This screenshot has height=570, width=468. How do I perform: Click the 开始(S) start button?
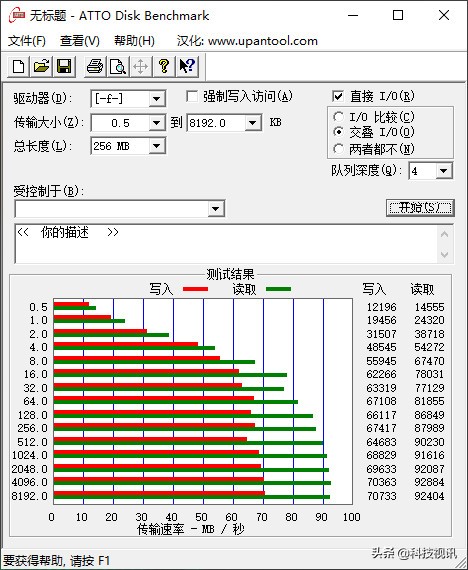pyautogui.click(x=420, y=208)
